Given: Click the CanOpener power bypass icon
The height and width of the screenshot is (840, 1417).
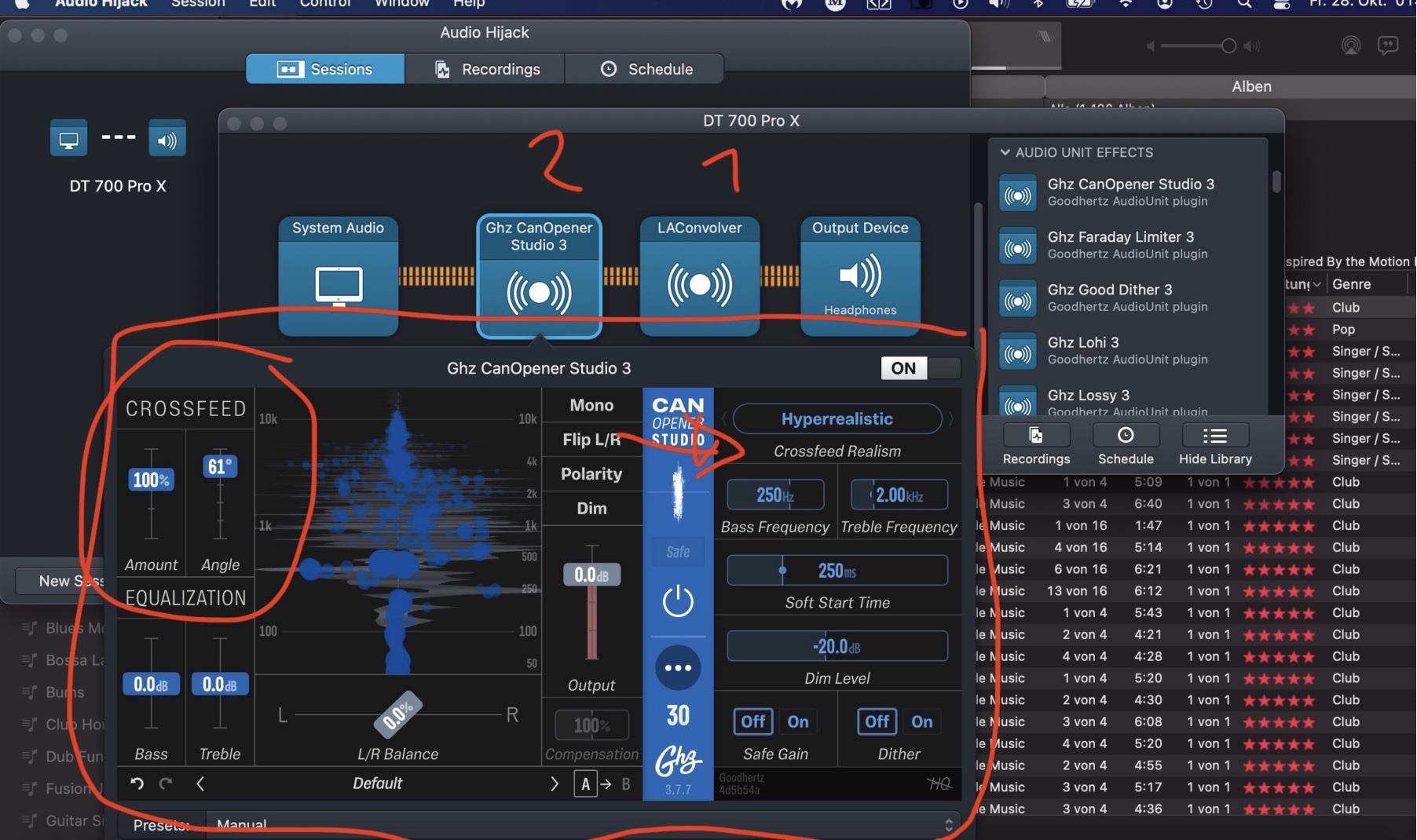Looking at the screenshot, I should point(678,602).
